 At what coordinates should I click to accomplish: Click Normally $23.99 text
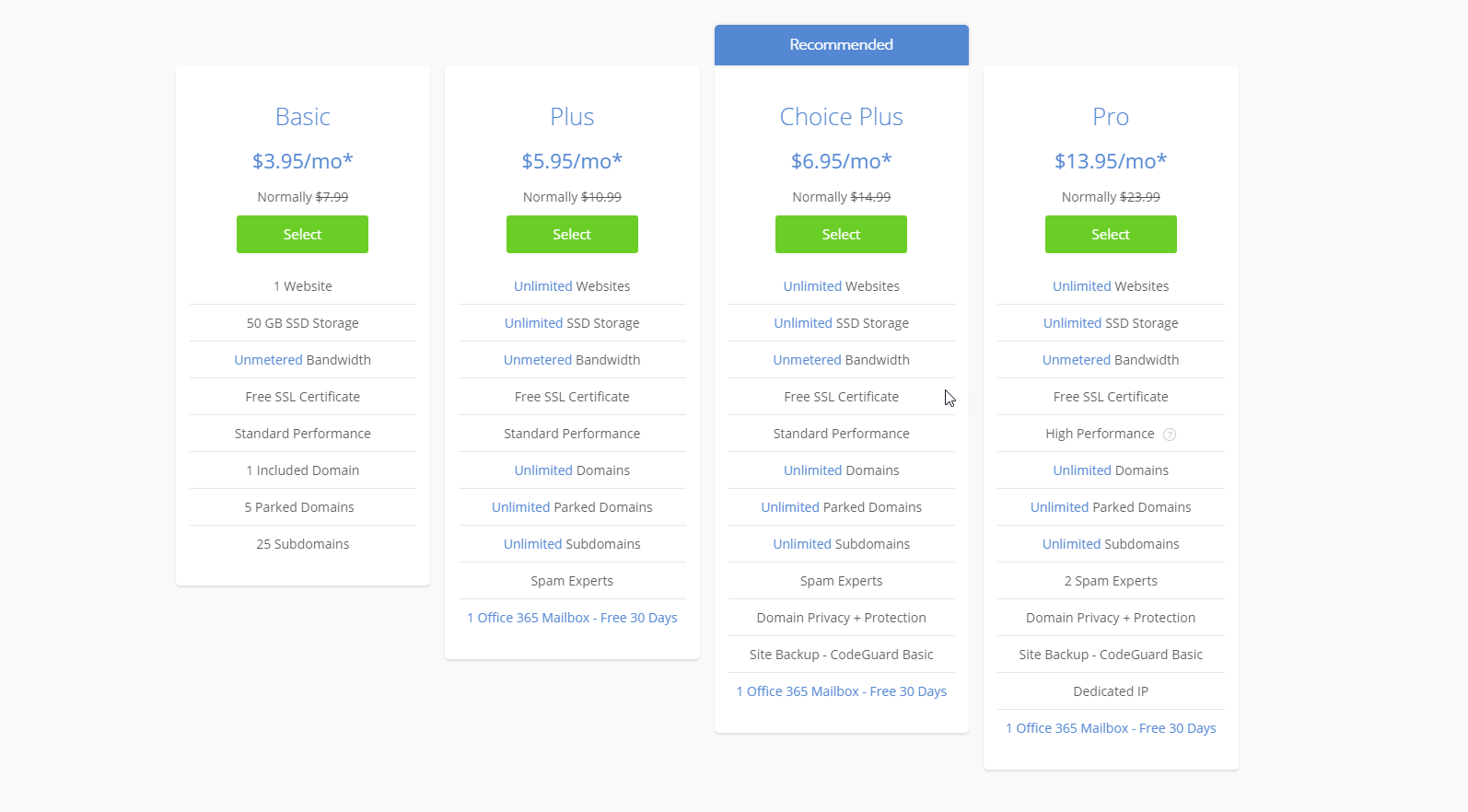[x=1111, y=197]
